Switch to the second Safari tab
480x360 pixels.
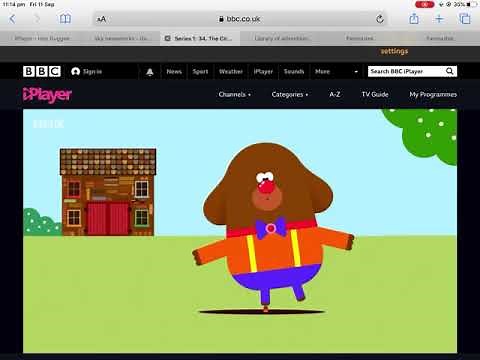(x=120, y=38)
